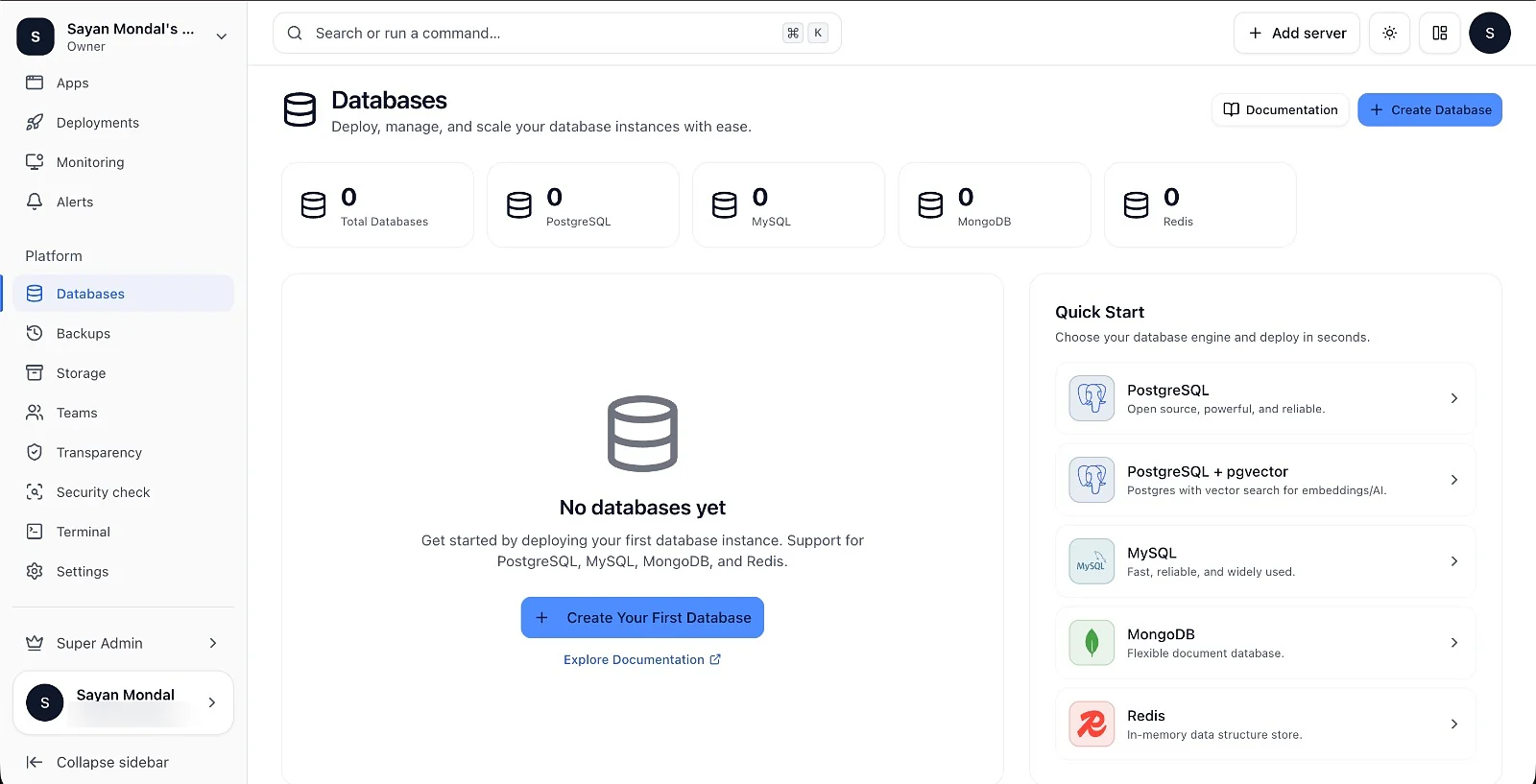Screen dimensions: 1536x784
Task: Open the workspace switcher dropdown arrow
Action: tap(222, 36)
